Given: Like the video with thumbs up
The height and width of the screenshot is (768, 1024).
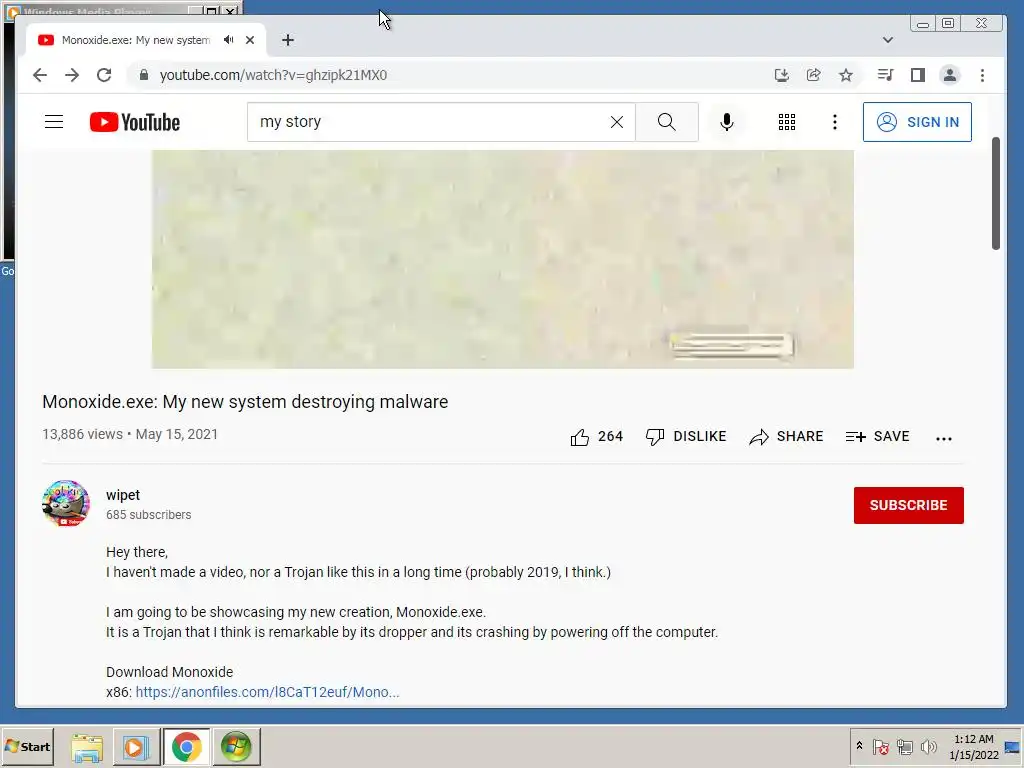Looking at the screenshot, I should coord(596,437).
